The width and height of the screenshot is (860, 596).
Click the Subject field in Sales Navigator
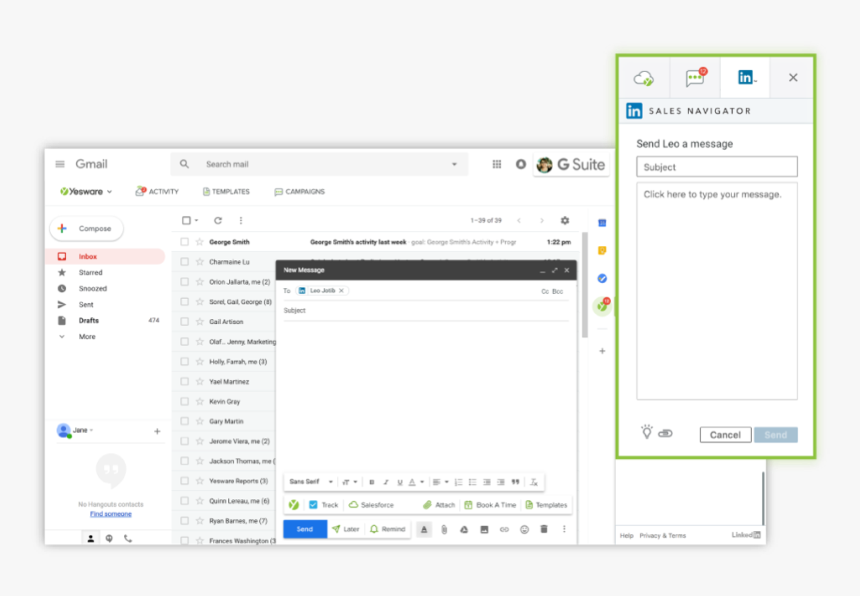point(717,167)
